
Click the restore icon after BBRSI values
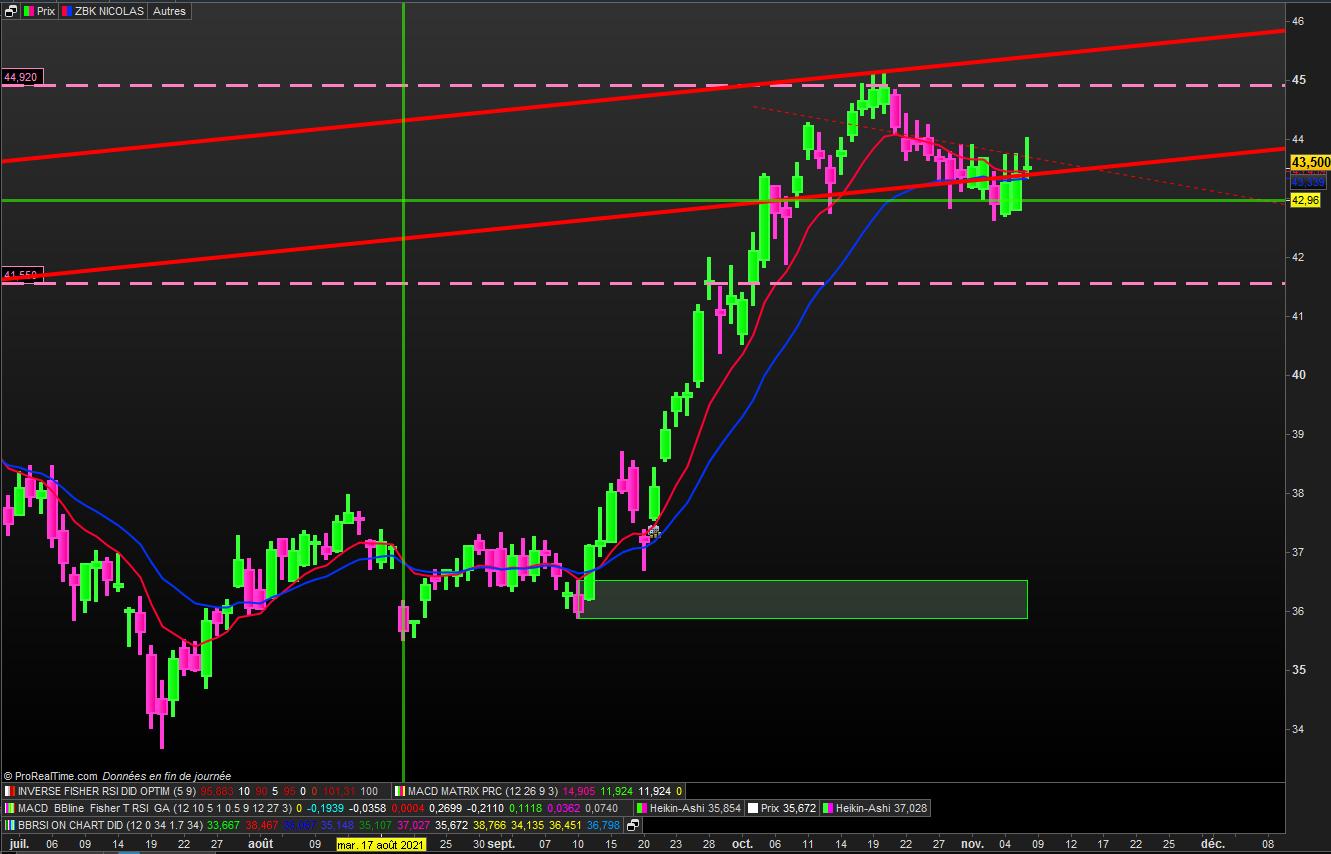634,826
